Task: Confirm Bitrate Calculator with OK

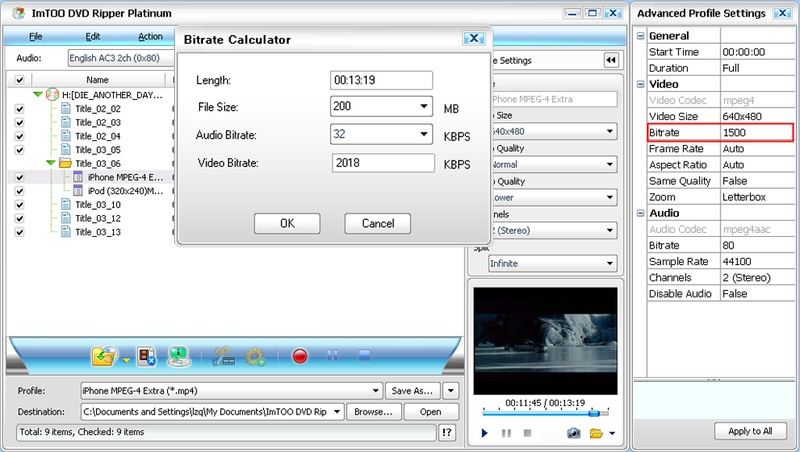Action: [x=287, y=223]
